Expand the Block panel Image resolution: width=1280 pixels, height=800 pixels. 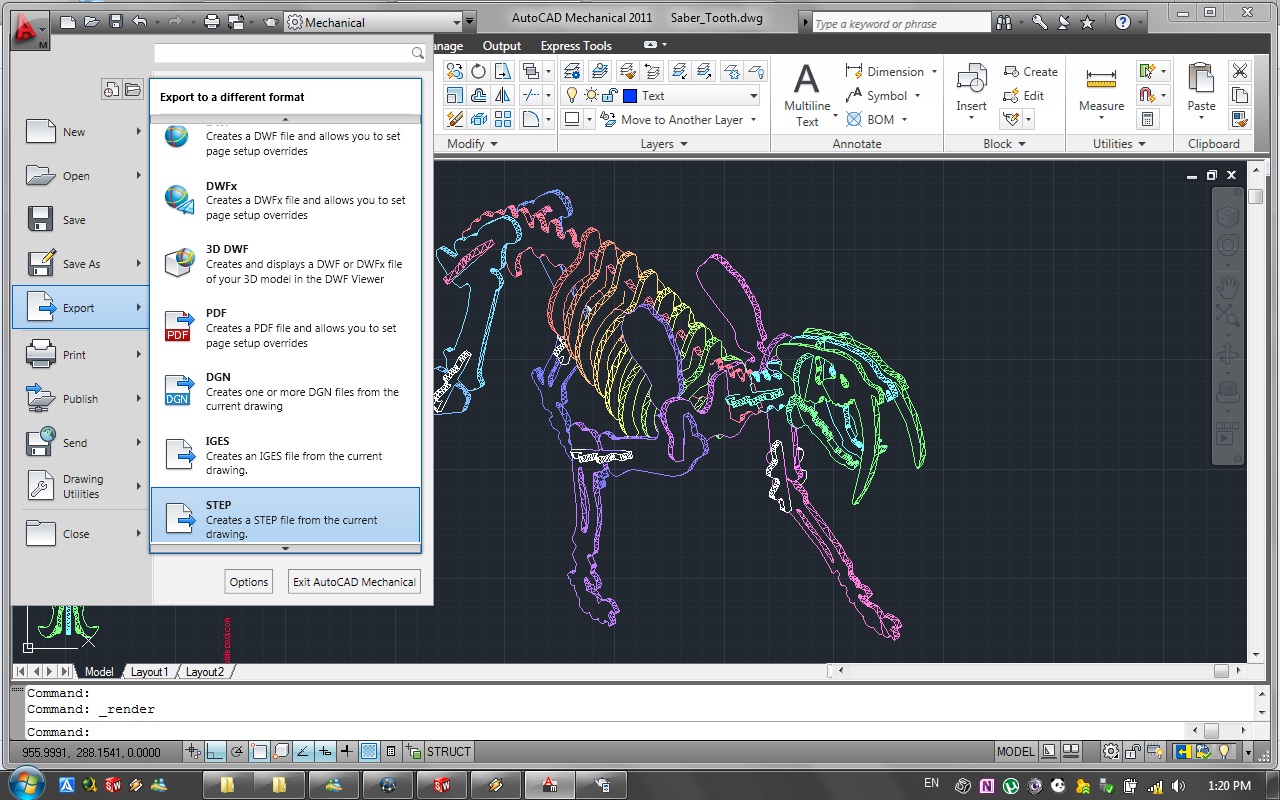coord(1004,144)
